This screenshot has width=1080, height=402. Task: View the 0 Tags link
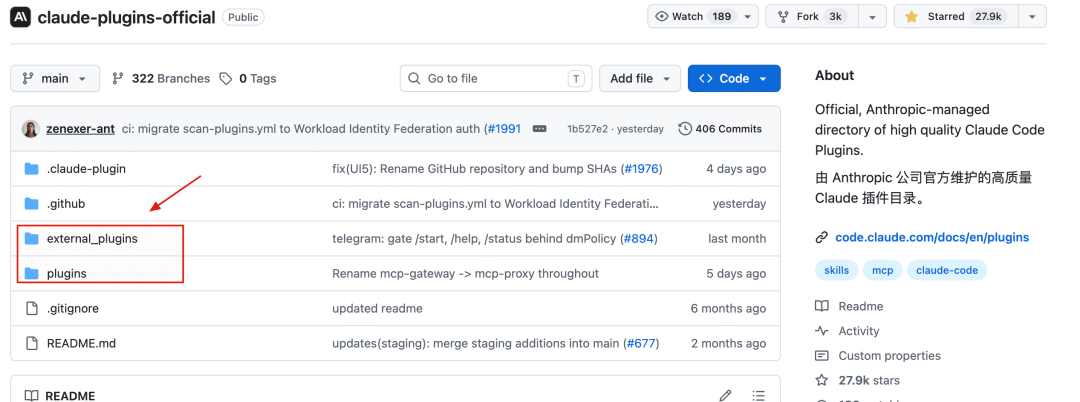pyautogui.click(x=248, y=78)
